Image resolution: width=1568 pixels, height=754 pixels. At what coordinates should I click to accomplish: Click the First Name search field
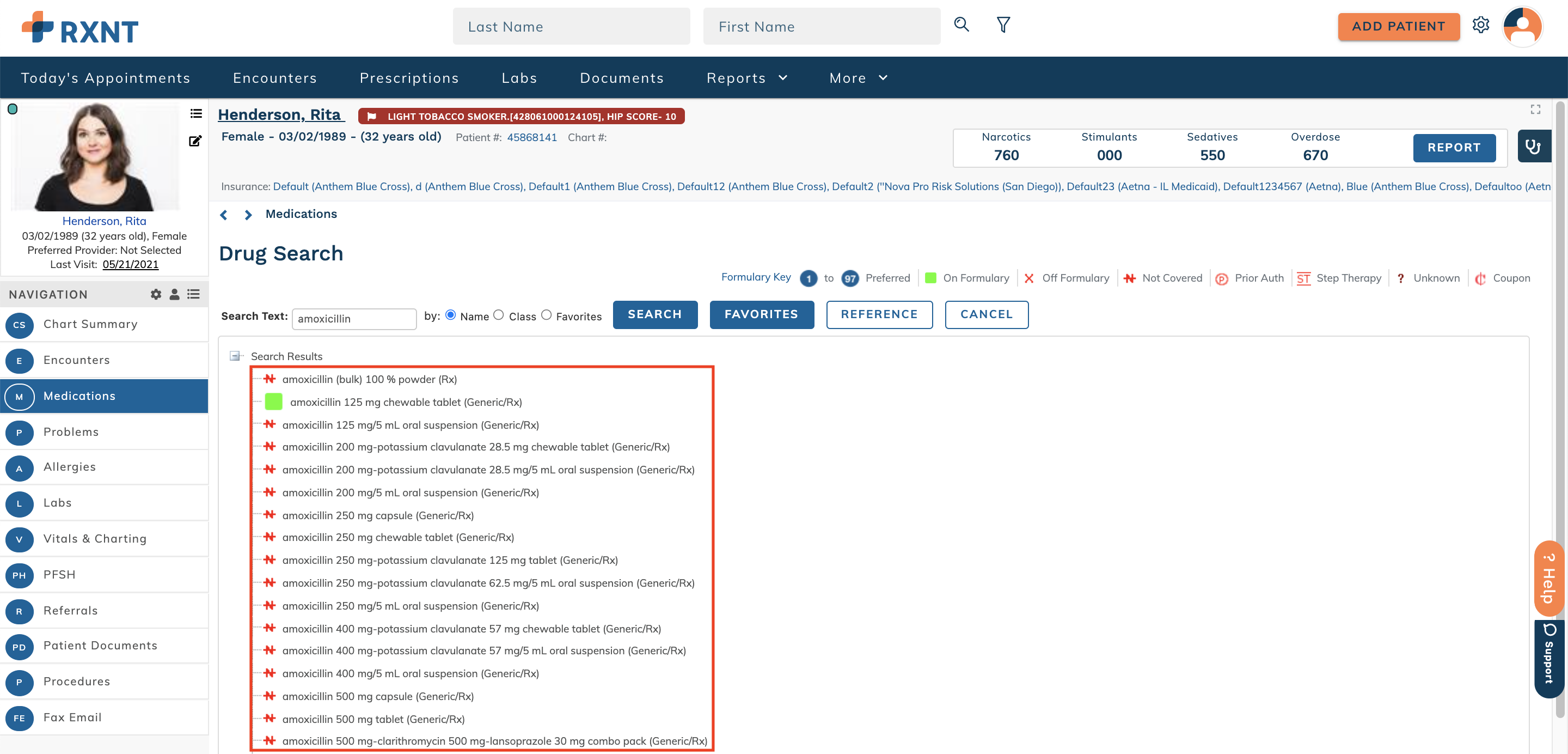point(821,26)
